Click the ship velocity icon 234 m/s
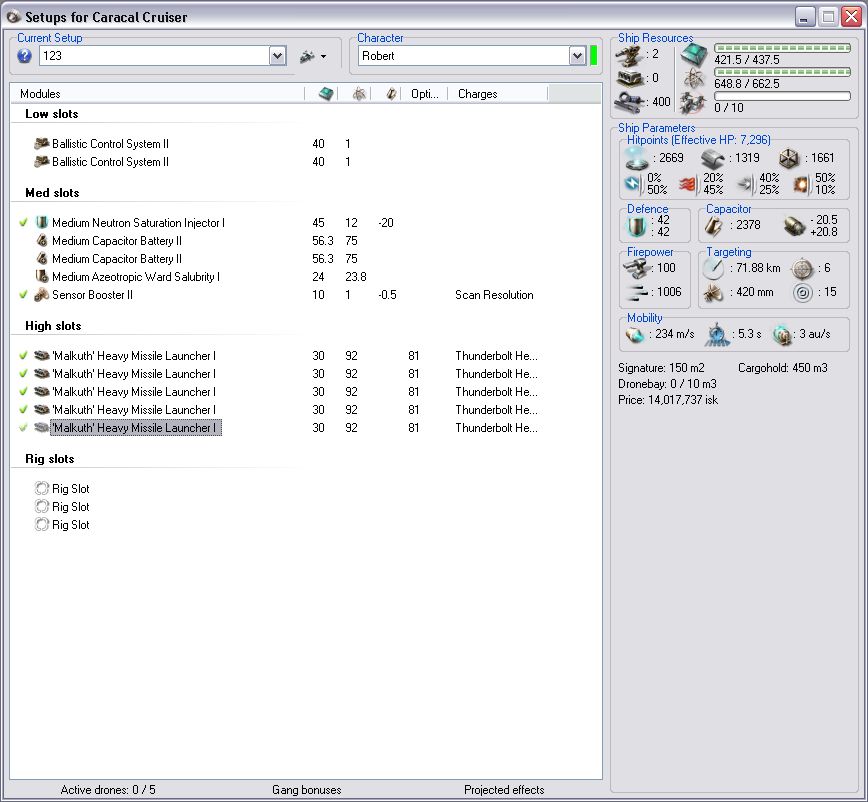The width and height of the screenshot is (868, 802). click(634, 334)
